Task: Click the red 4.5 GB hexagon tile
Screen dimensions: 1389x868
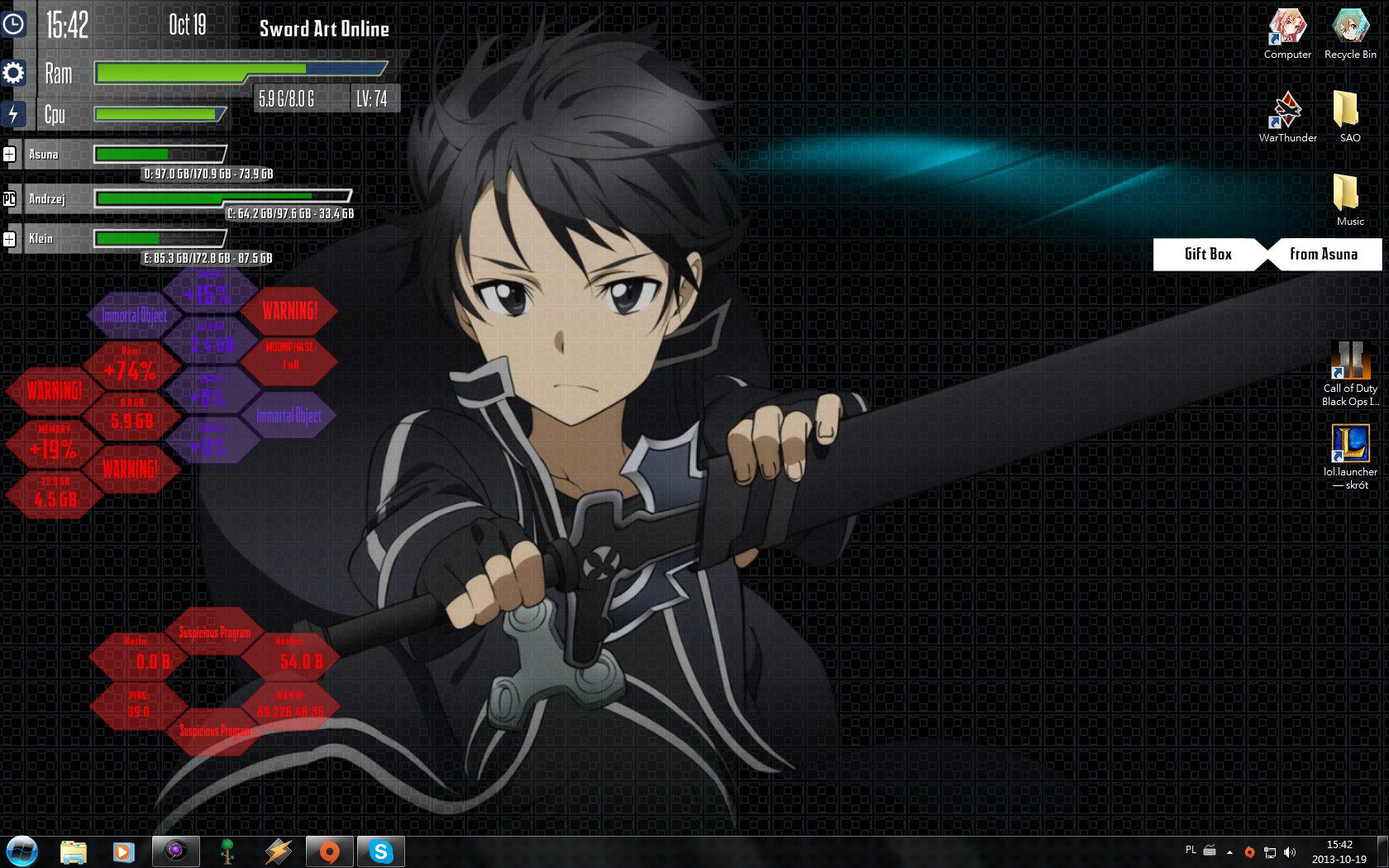Action: [x=55, y=494]
